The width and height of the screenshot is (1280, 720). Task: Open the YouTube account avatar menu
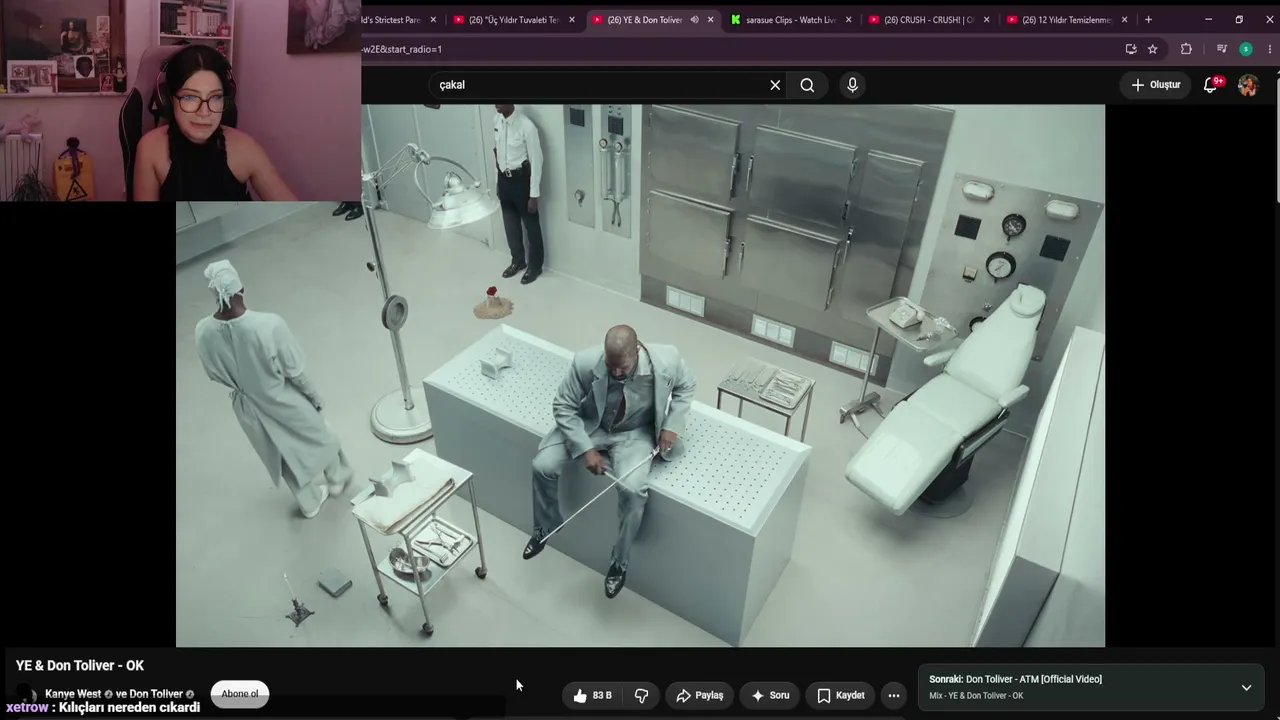(1248, 85)
